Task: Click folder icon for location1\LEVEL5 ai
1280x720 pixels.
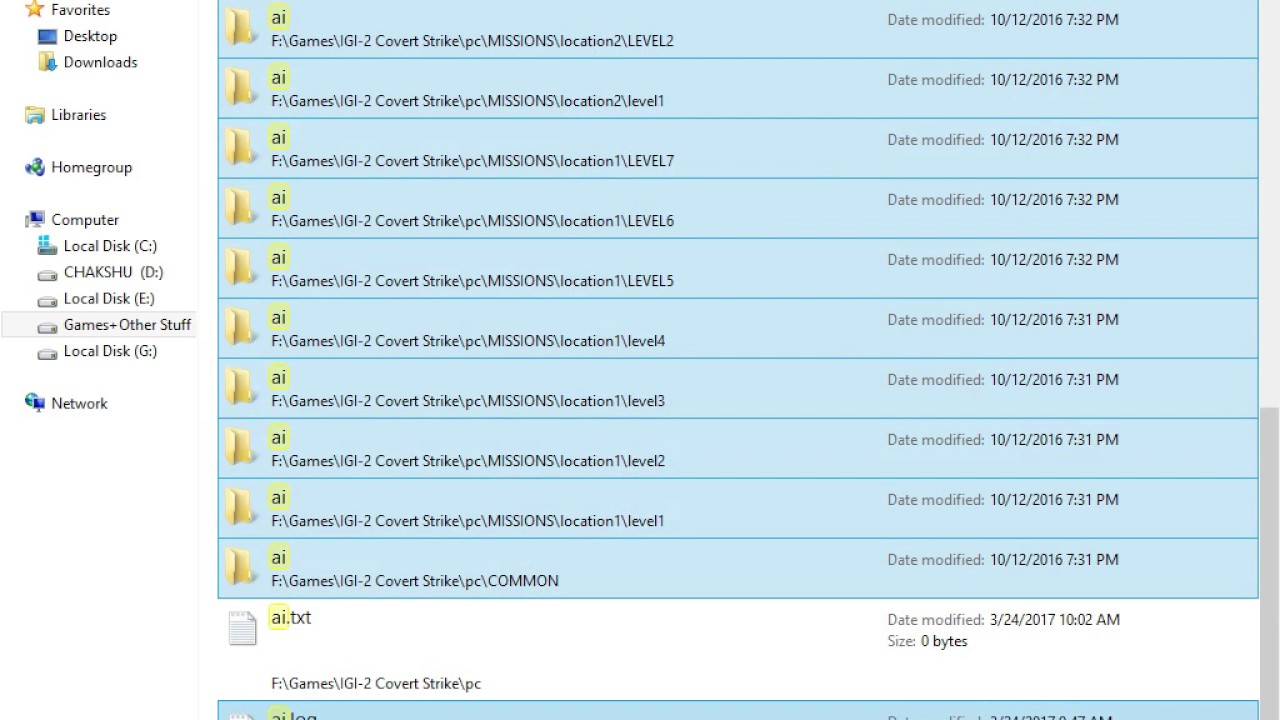Action: click(240, 267)
